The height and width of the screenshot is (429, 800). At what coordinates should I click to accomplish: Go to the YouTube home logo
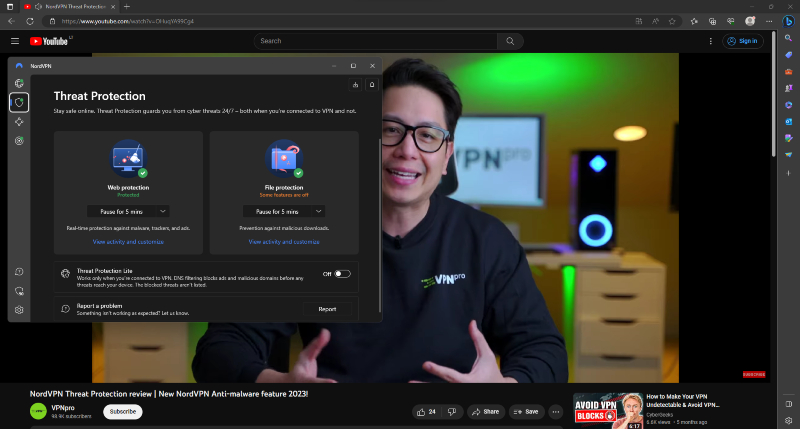[x=49, y=41]
